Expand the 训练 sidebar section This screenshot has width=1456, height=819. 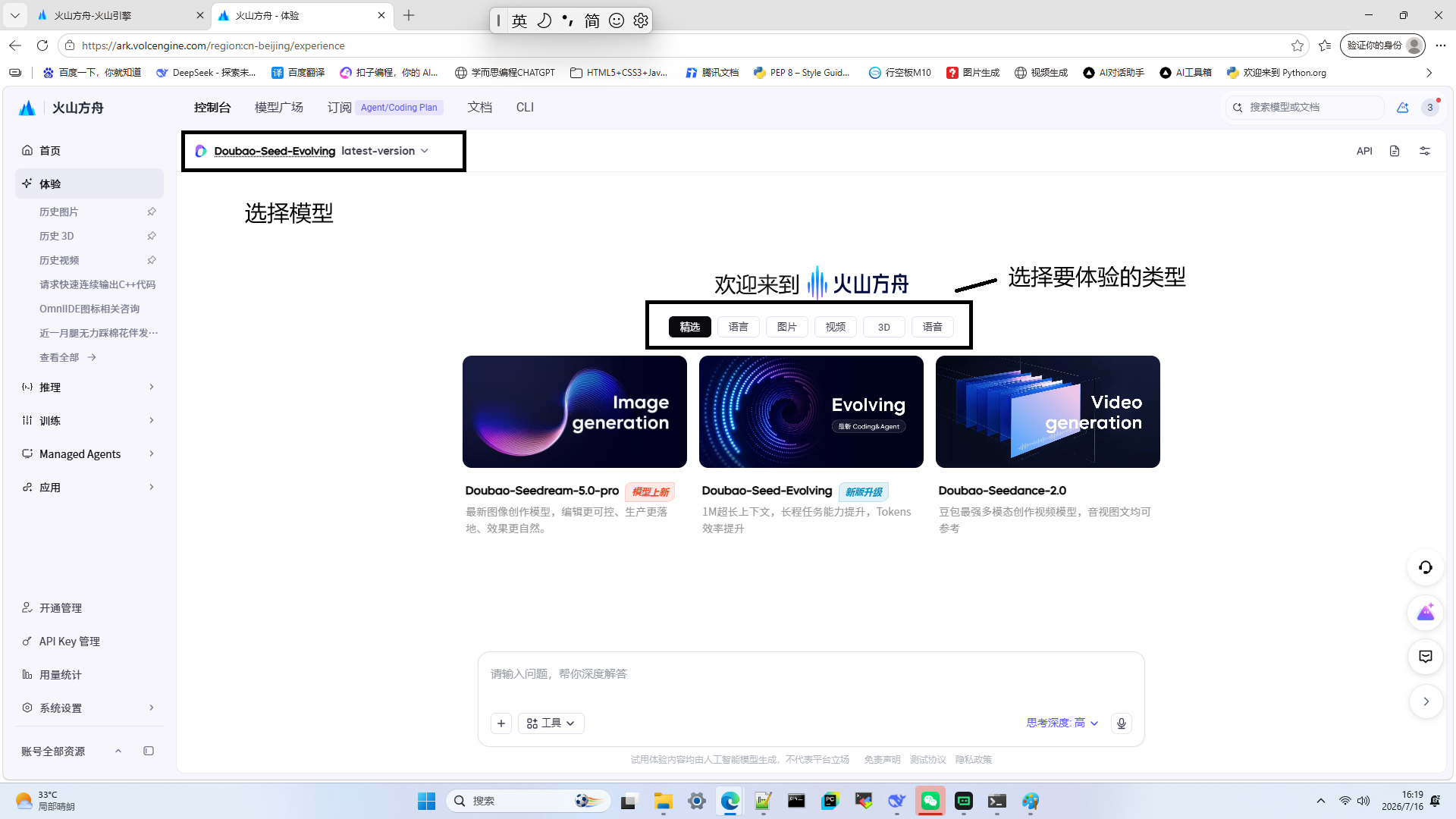[x=89, y=420]
